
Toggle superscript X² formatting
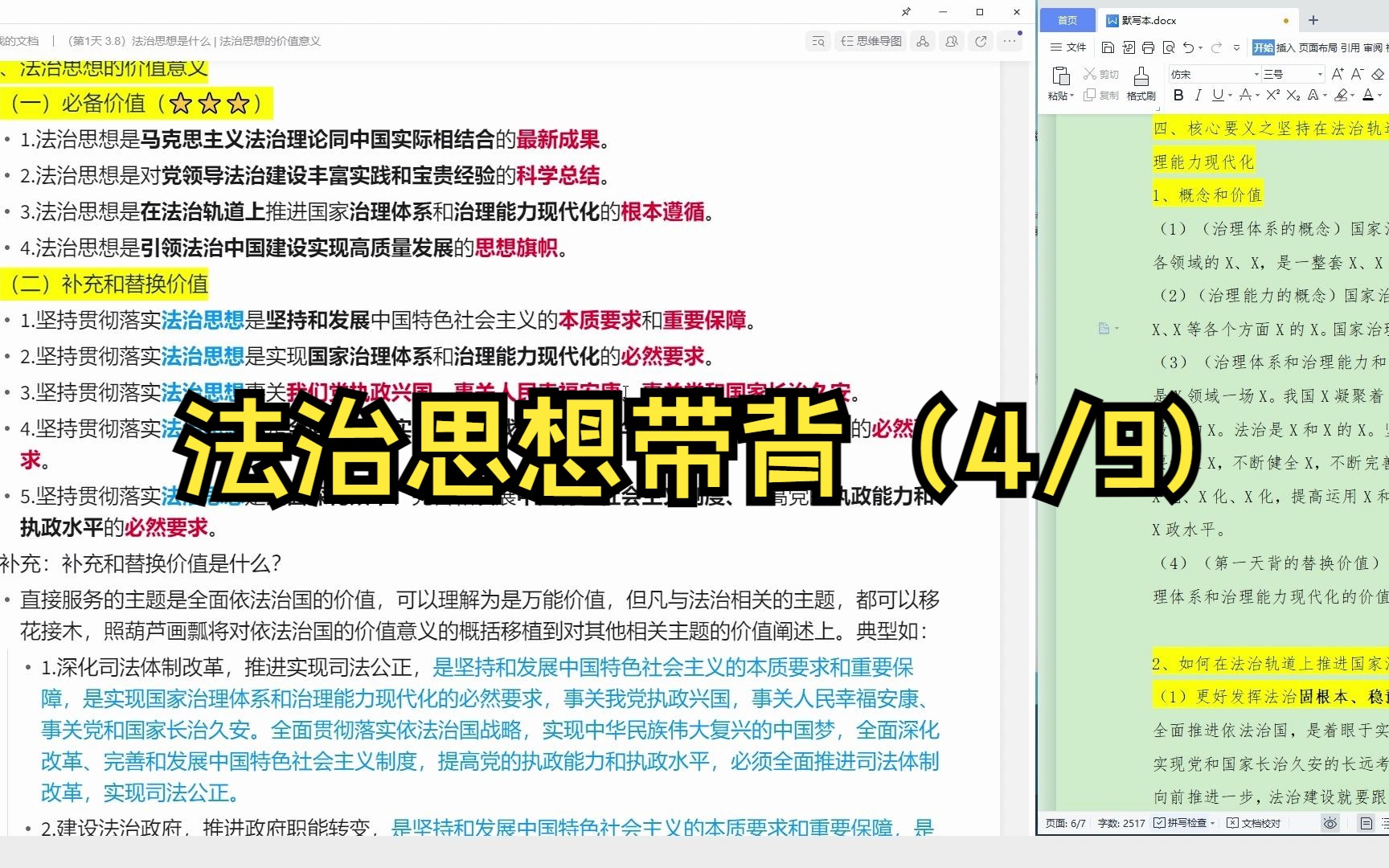point(1273,95)
